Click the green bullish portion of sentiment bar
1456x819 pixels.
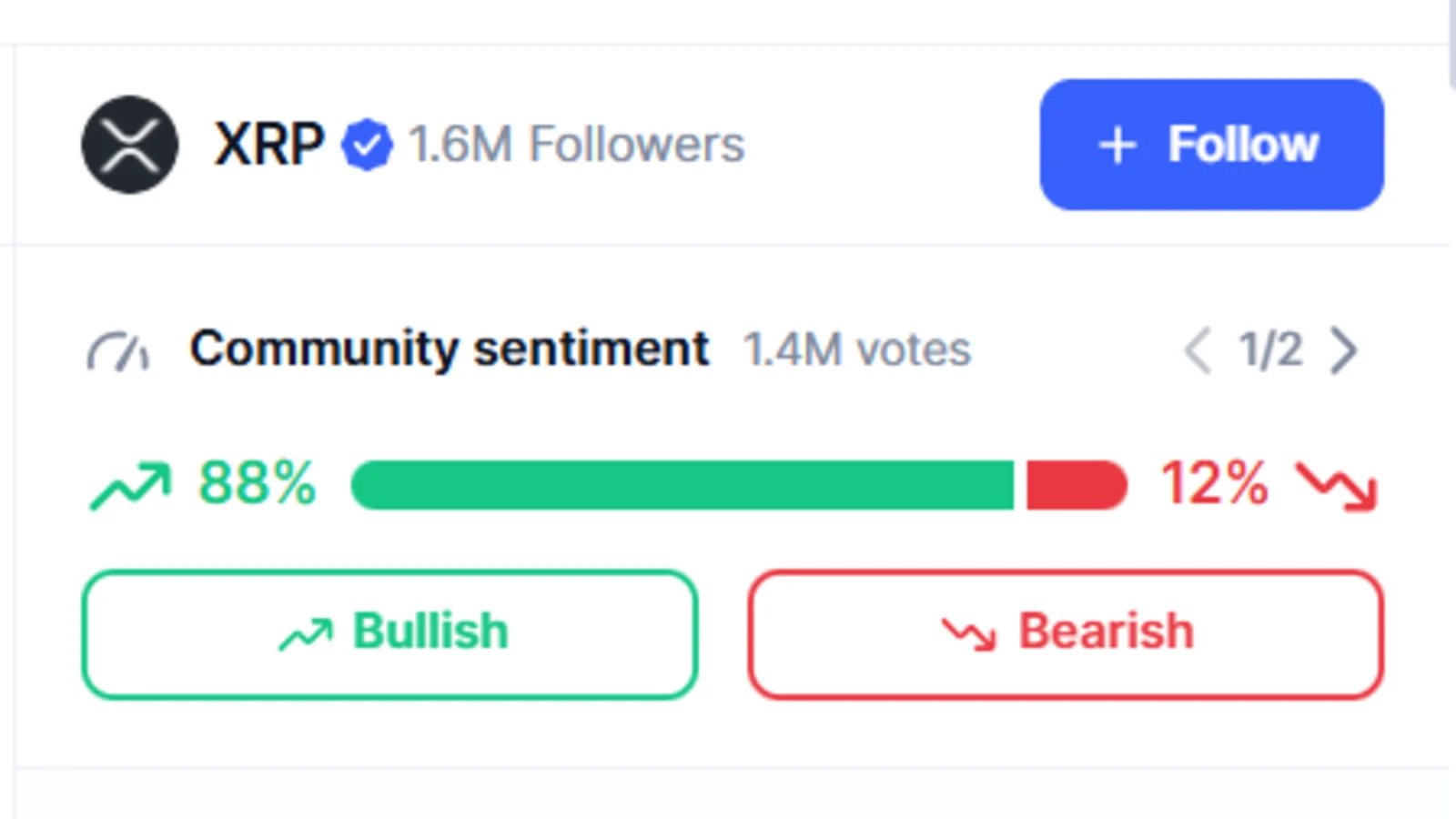682,485
